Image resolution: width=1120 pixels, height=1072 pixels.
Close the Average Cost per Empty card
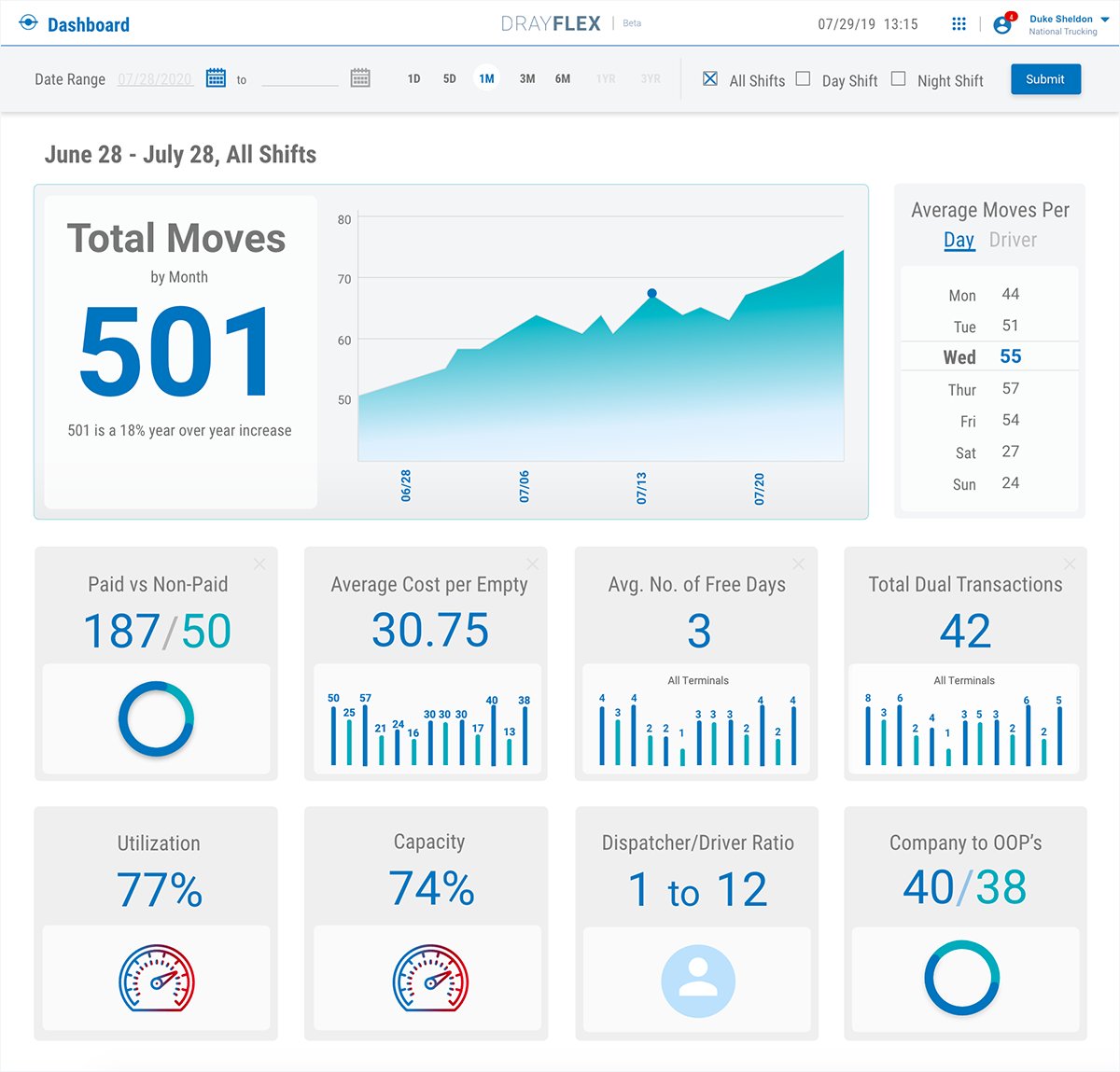tap(532, 564)
